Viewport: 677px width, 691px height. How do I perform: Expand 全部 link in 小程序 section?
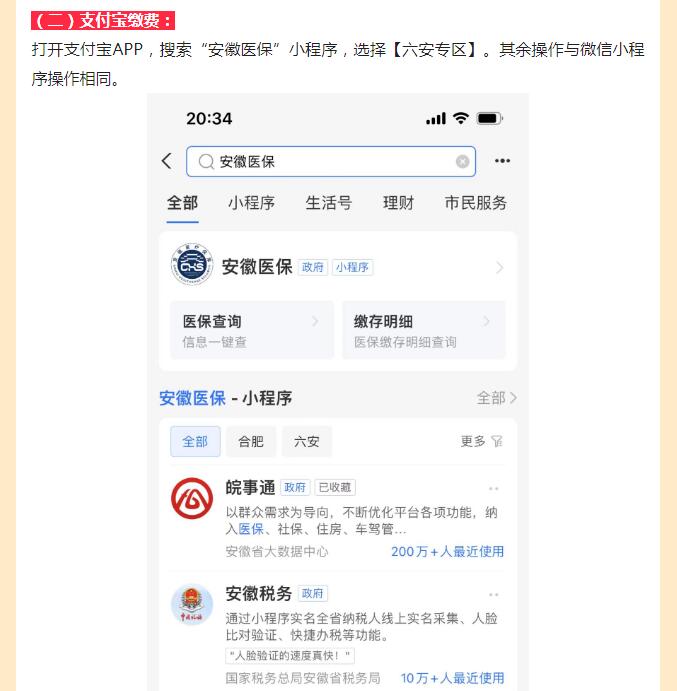497,398
